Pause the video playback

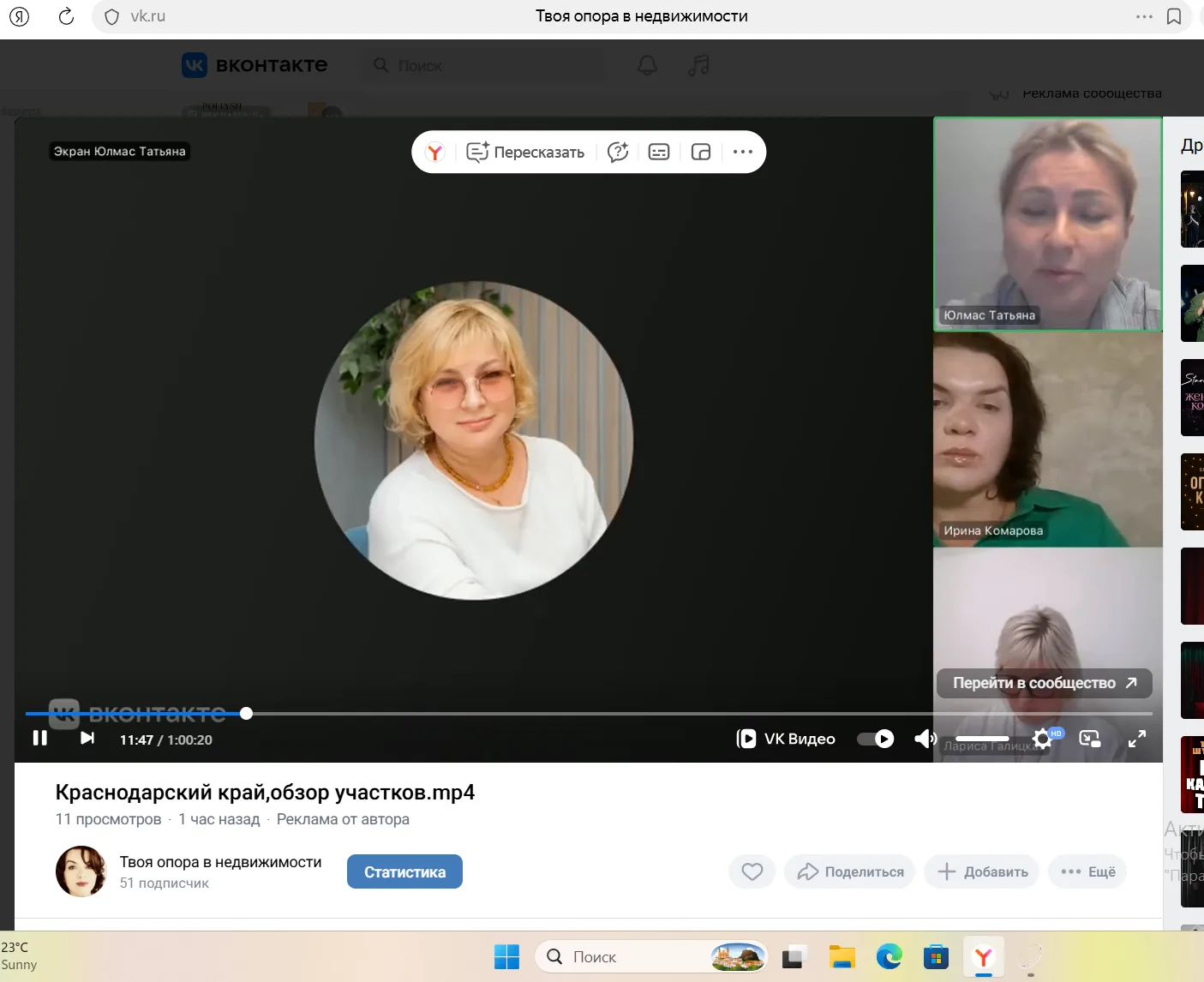[x=39, y=739]
